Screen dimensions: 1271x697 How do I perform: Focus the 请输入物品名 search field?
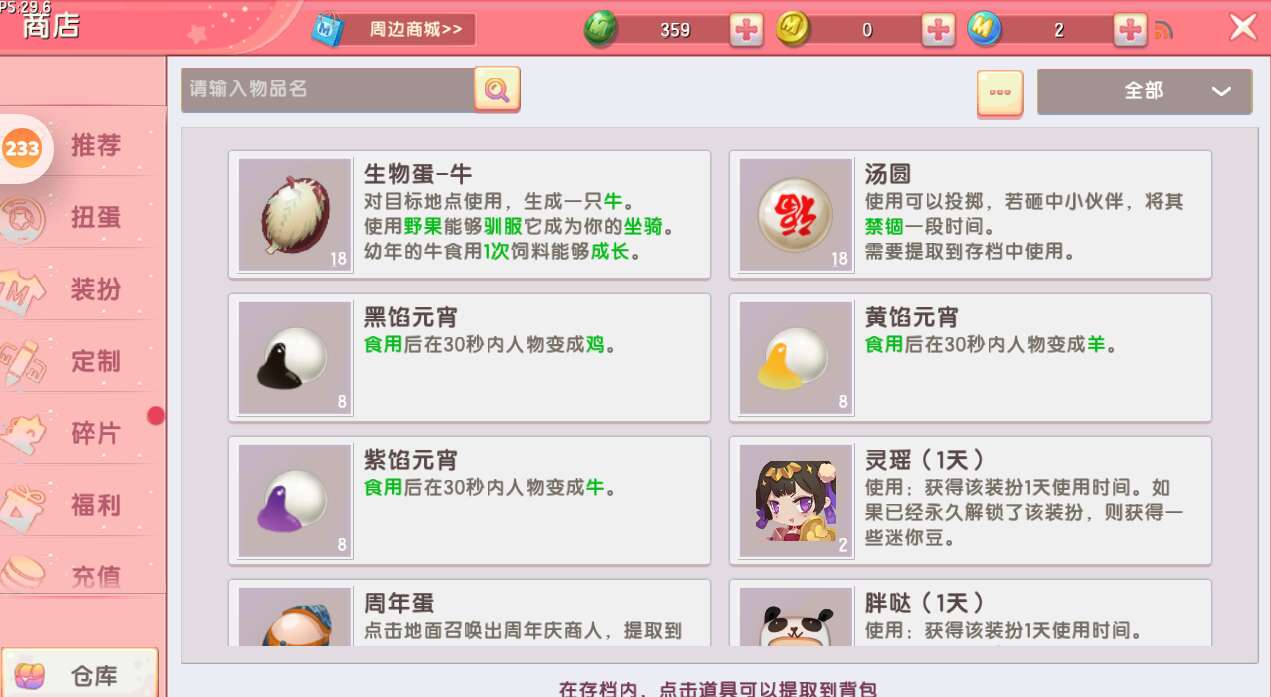[328, 90]
